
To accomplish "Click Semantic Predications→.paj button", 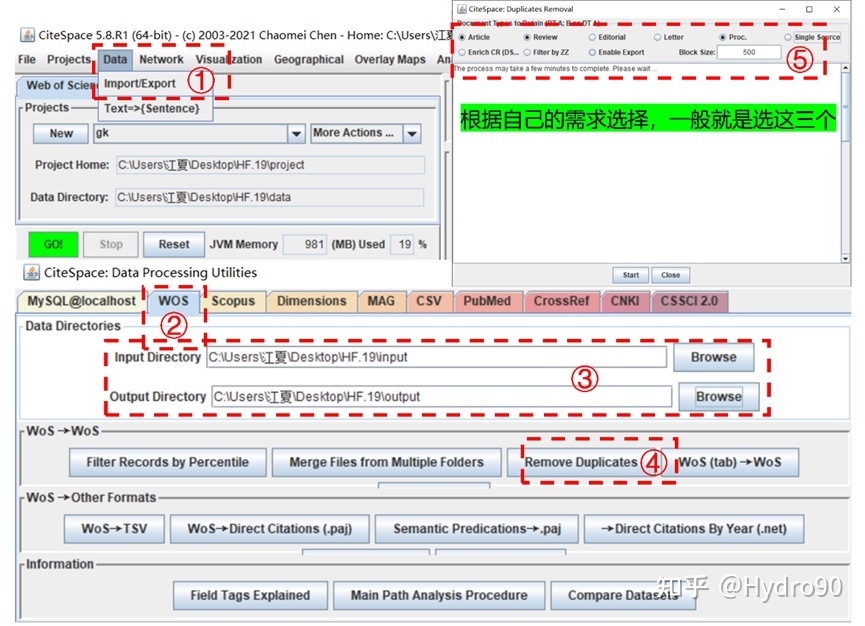I will [x=477, y=529].
